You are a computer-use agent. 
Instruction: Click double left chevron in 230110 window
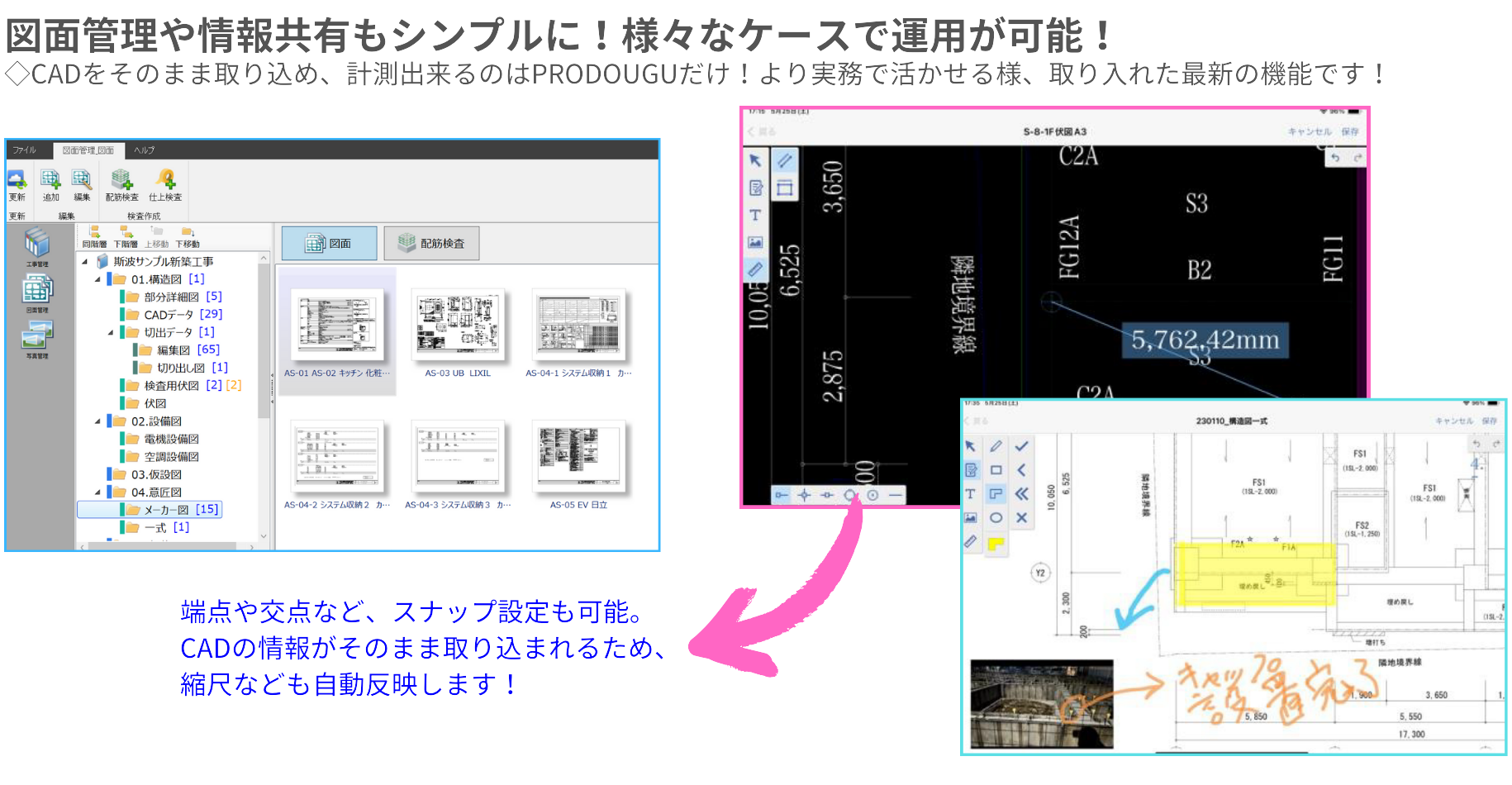[1022, 494]
